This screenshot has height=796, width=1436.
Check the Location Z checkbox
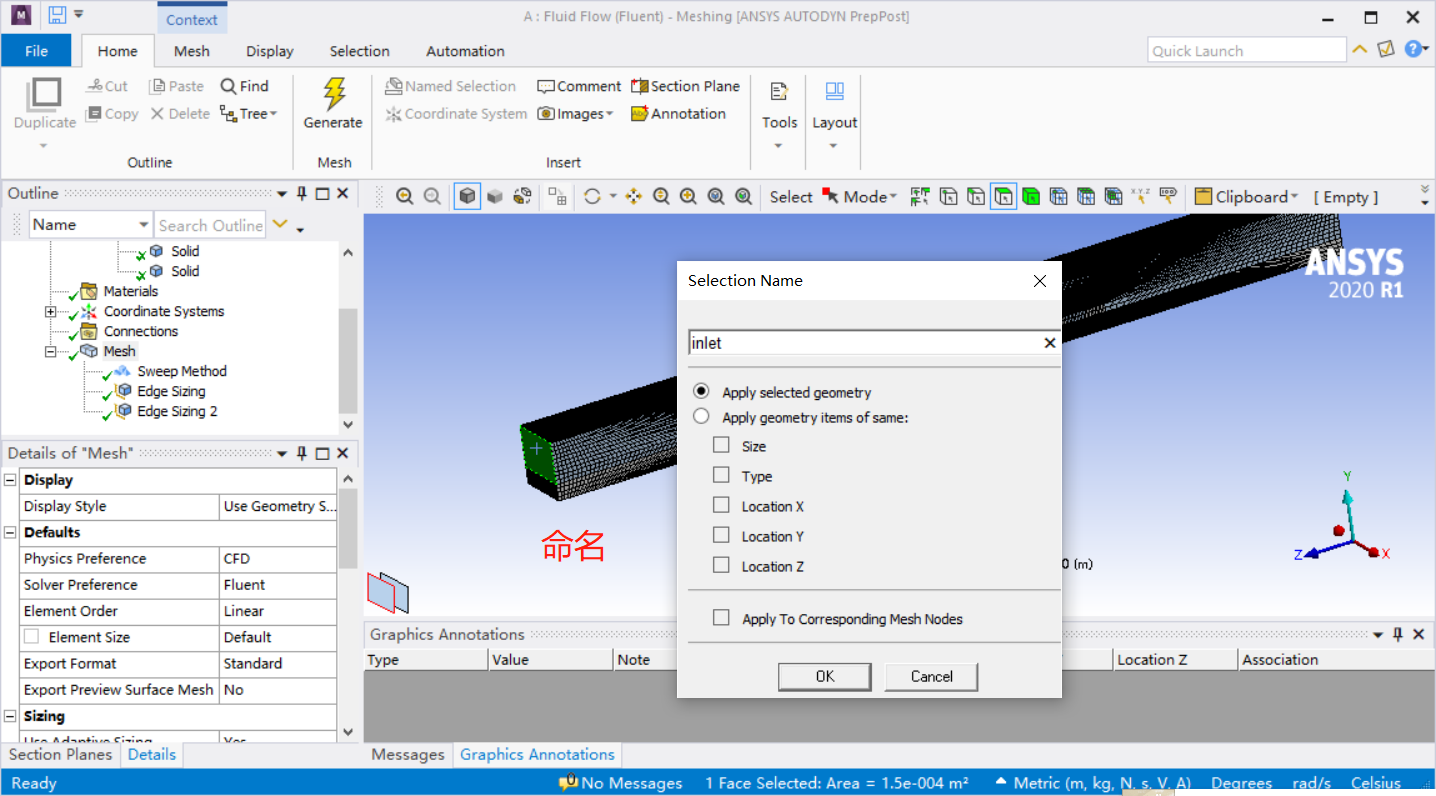(721, 565)
